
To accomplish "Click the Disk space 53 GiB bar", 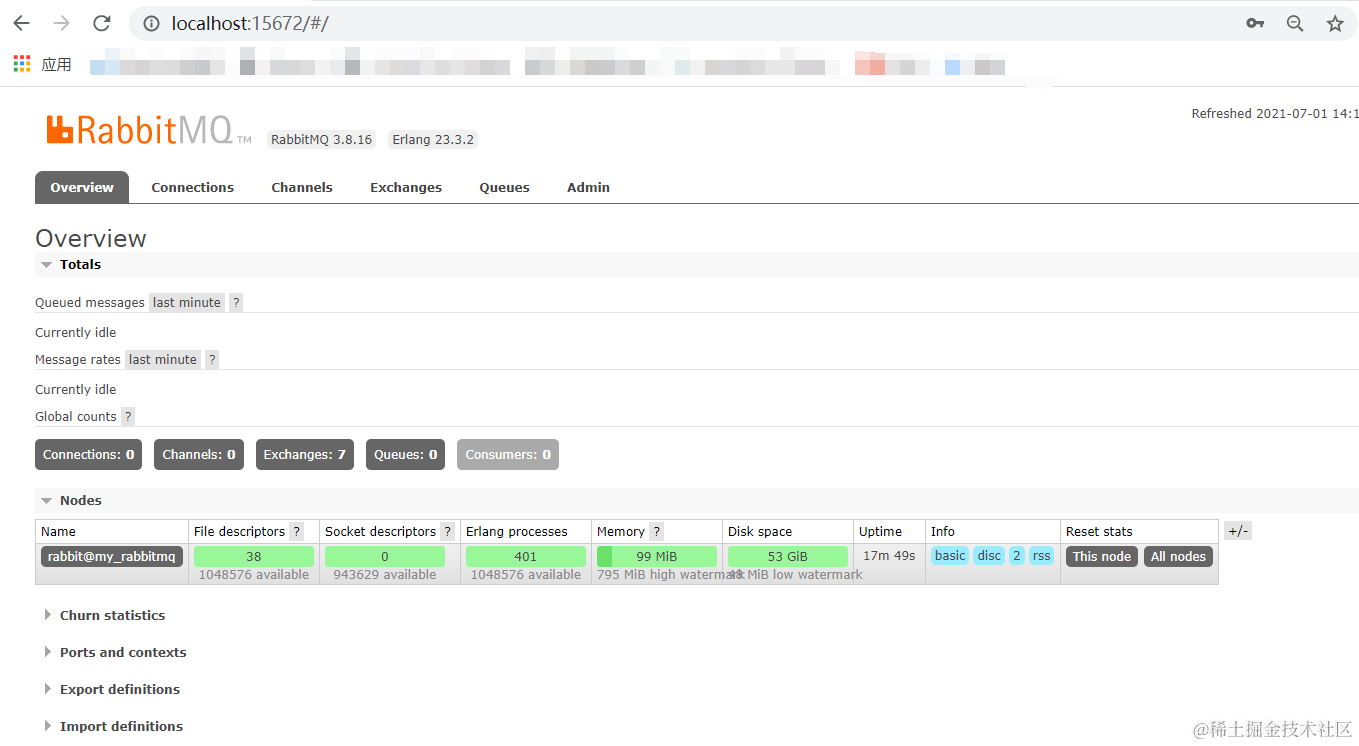I will pos(788,556).
